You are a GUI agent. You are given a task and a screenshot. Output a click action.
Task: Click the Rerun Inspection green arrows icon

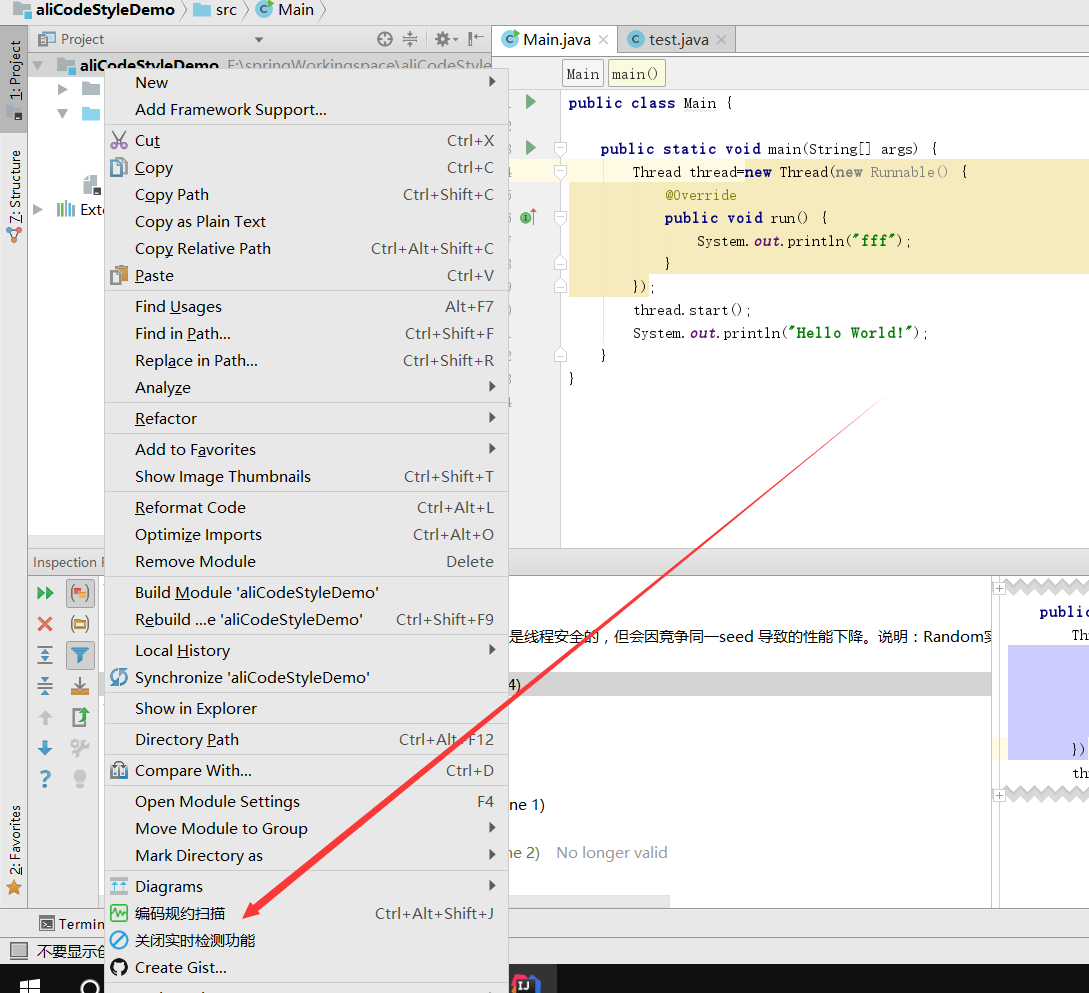click(x=45, y=593)
